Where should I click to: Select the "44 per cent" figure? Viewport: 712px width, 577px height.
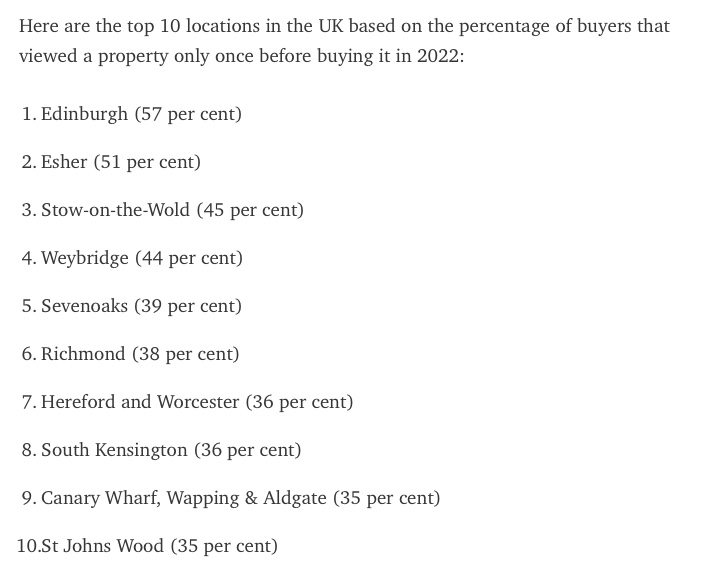[x=189, y=258]
